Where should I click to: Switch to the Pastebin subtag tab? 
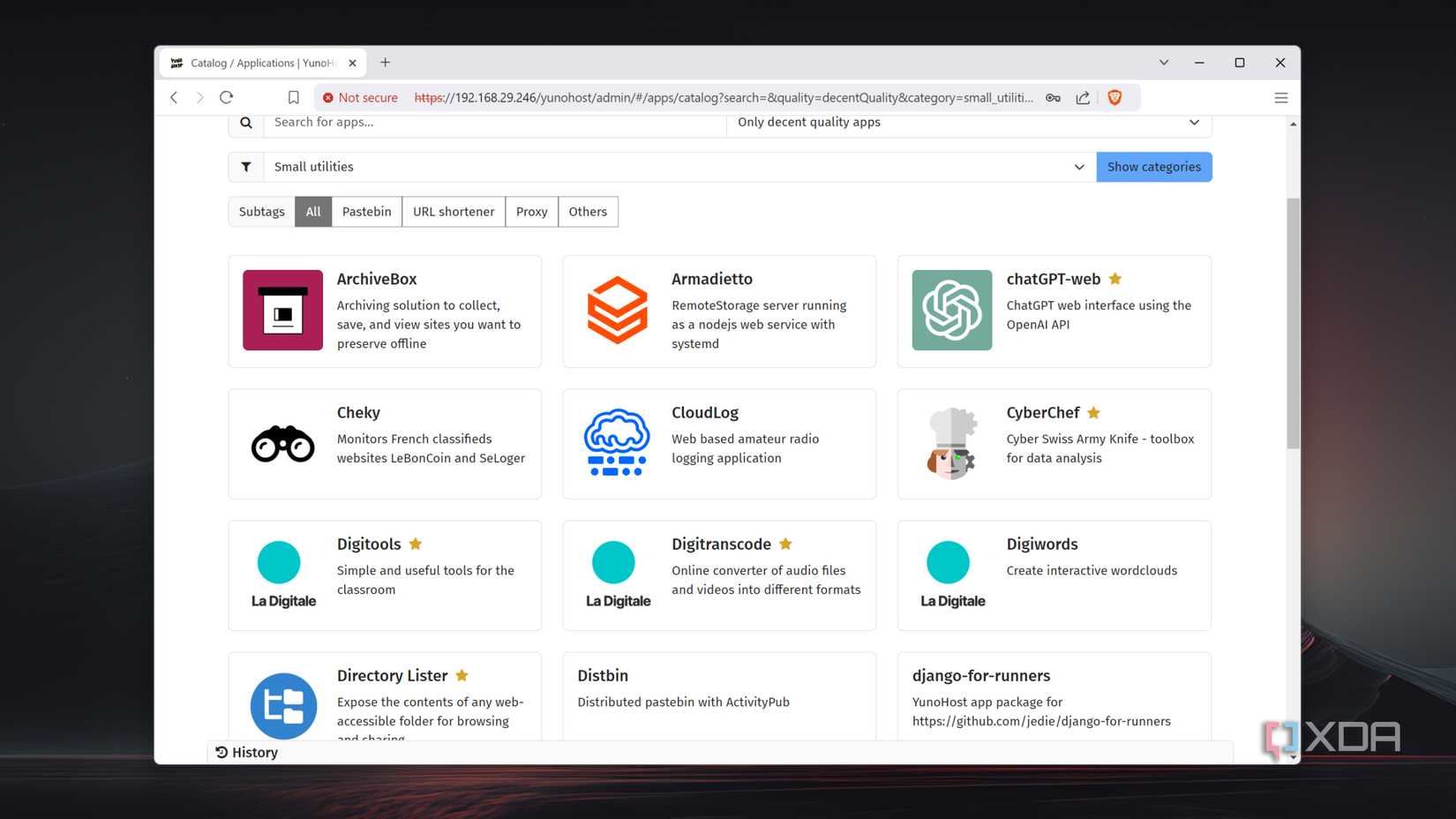(366, 211)
